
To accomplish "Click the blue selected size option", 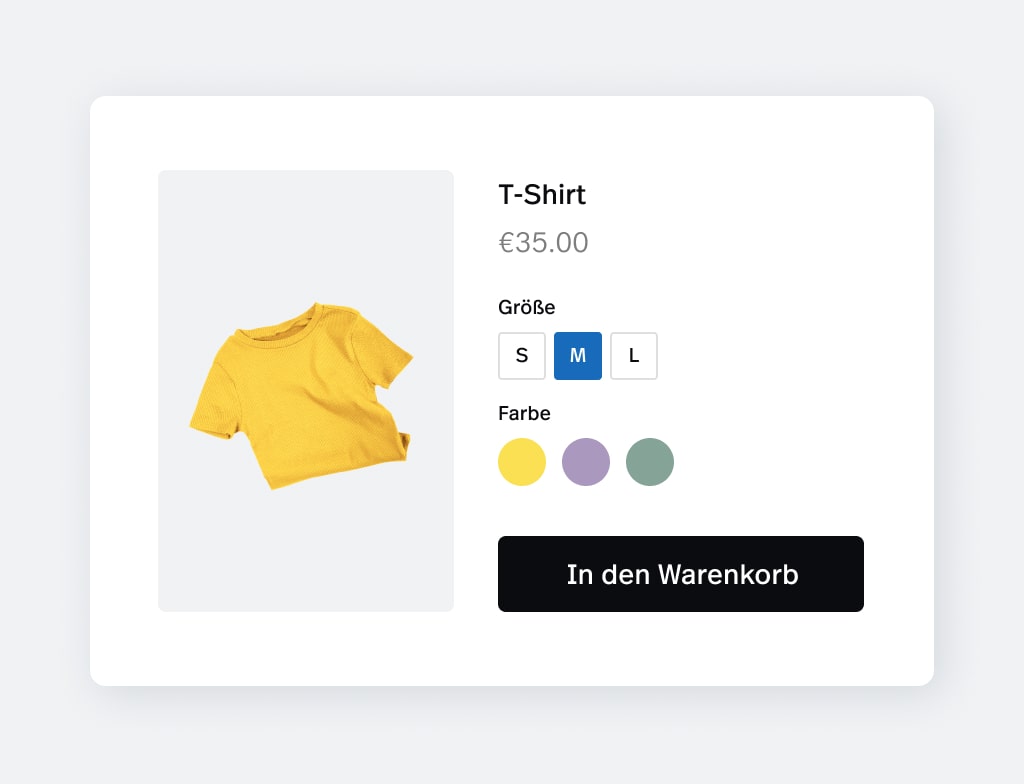I will coord(578,356).
